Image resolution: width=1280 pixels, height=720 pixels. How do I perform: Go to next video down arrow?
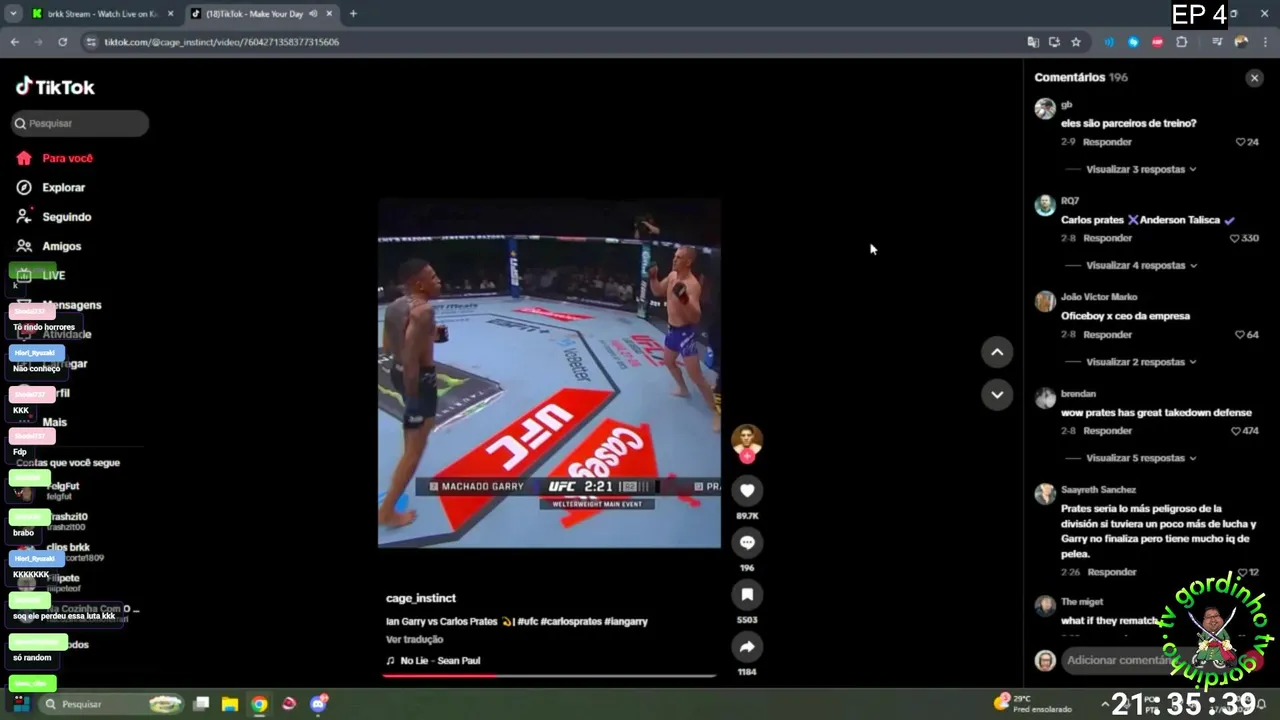coord(997,395)
